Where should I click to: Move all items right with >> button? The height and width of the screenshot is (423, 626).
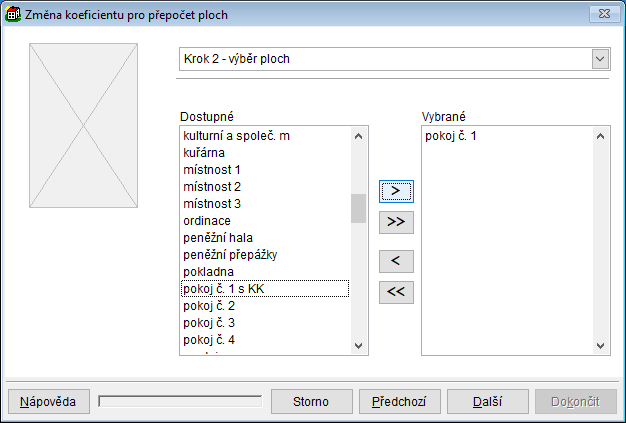click(x=396, y=221)
